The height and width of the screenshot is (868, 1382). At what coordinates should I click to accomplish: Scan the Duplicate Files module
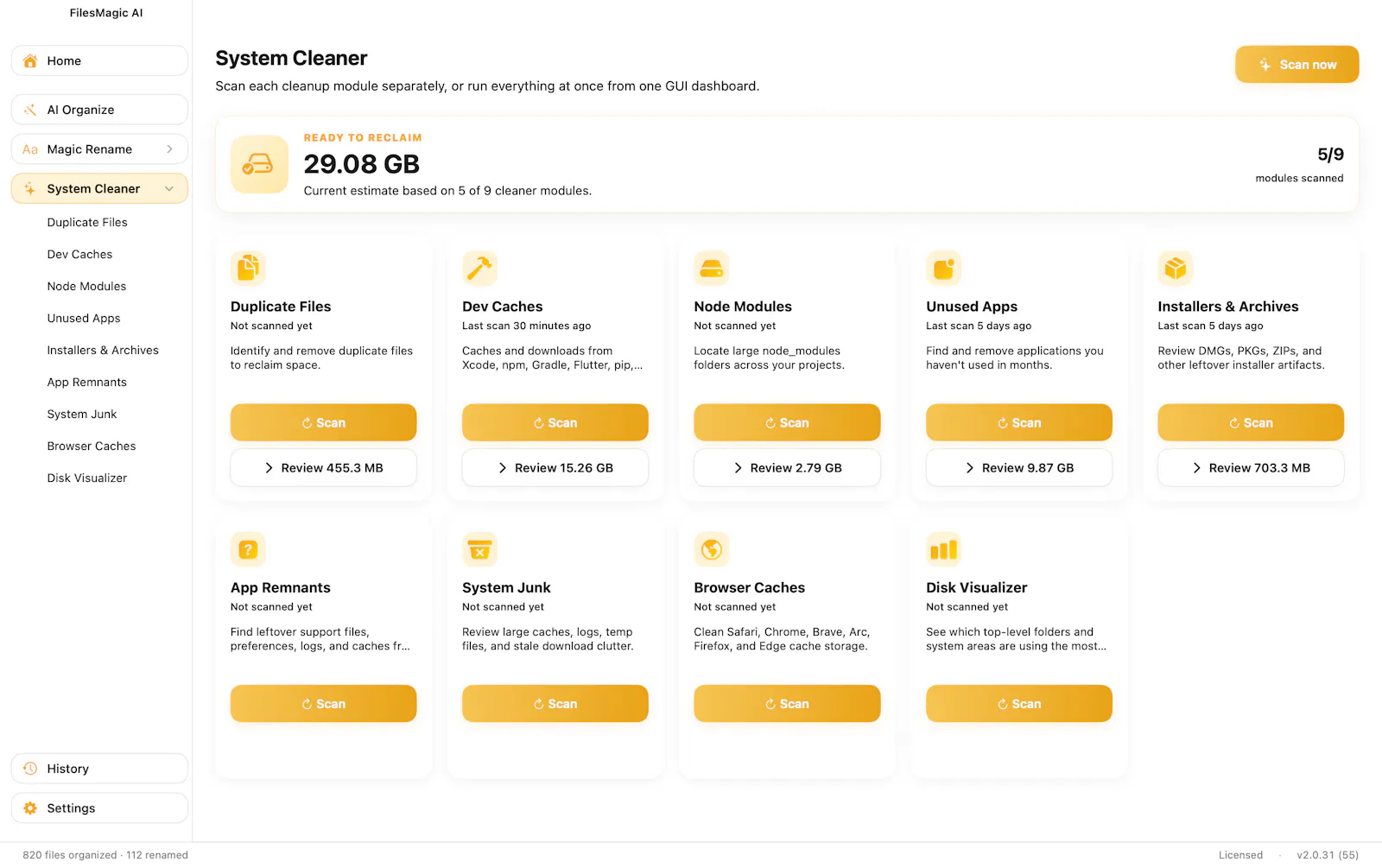(x=323, y=422)
